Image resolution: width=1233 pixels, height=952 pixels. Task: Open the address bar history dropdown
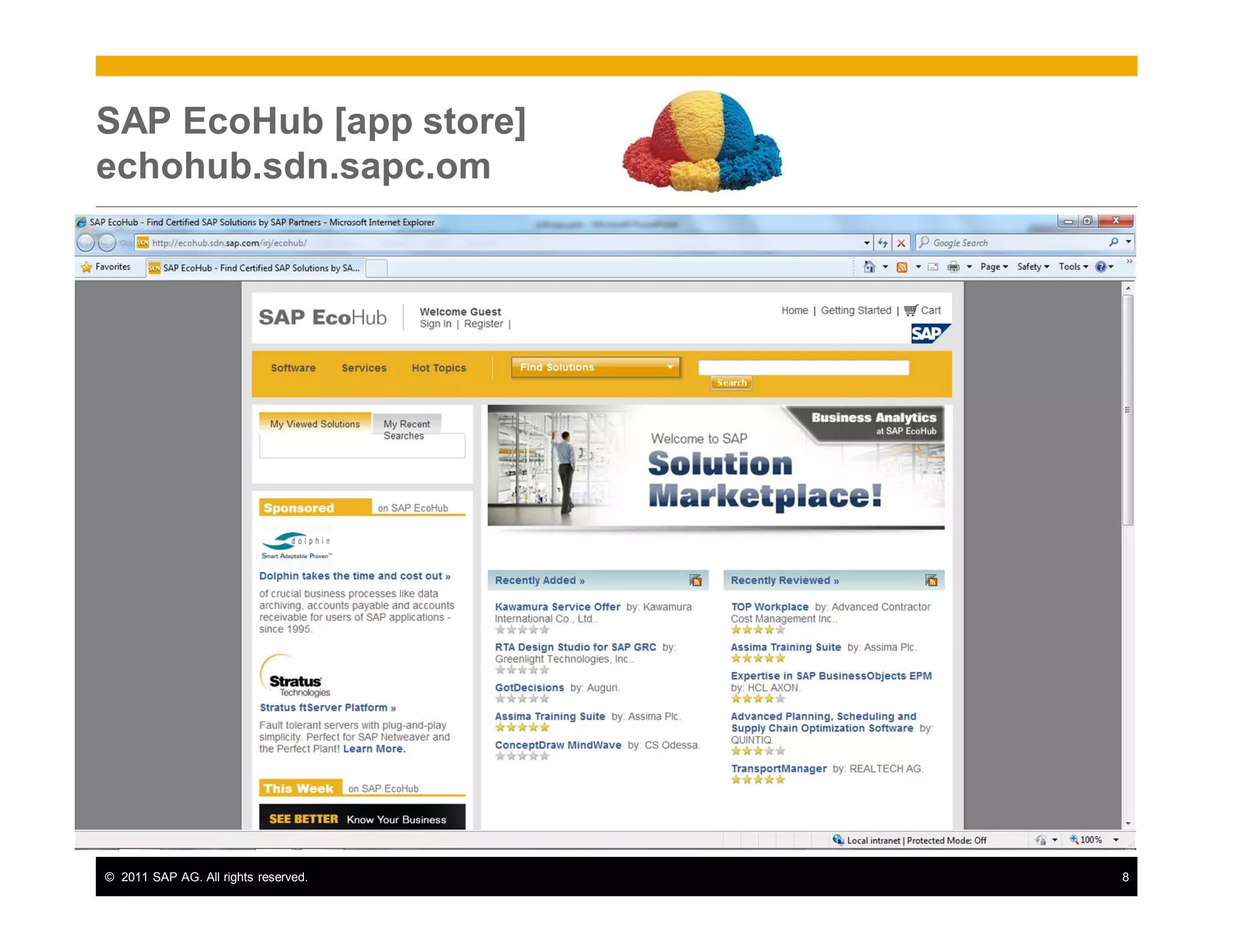(866, 243)
